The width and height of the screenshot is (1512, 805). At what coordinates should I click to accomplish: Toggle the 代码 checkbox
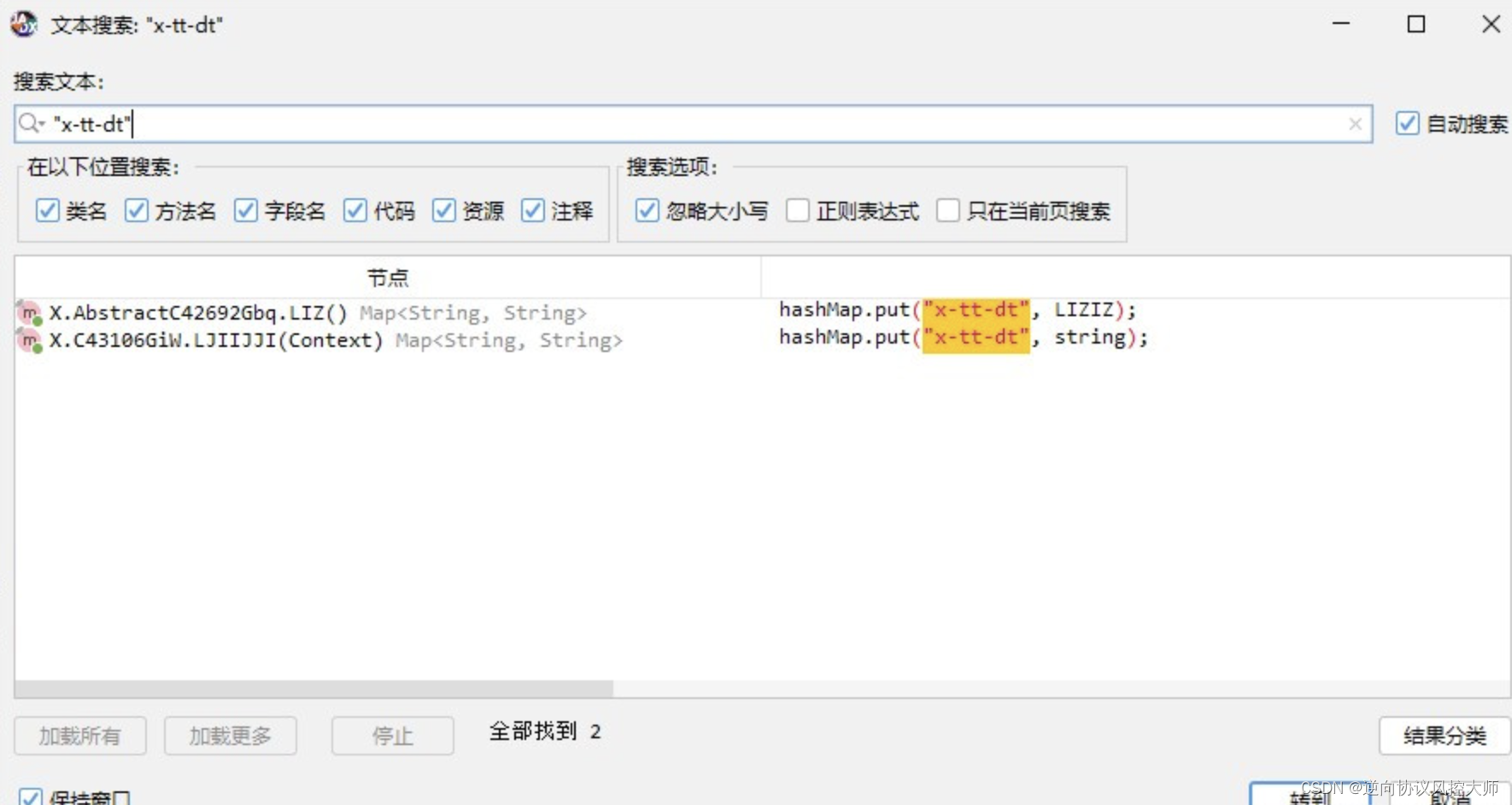[355, 210]
